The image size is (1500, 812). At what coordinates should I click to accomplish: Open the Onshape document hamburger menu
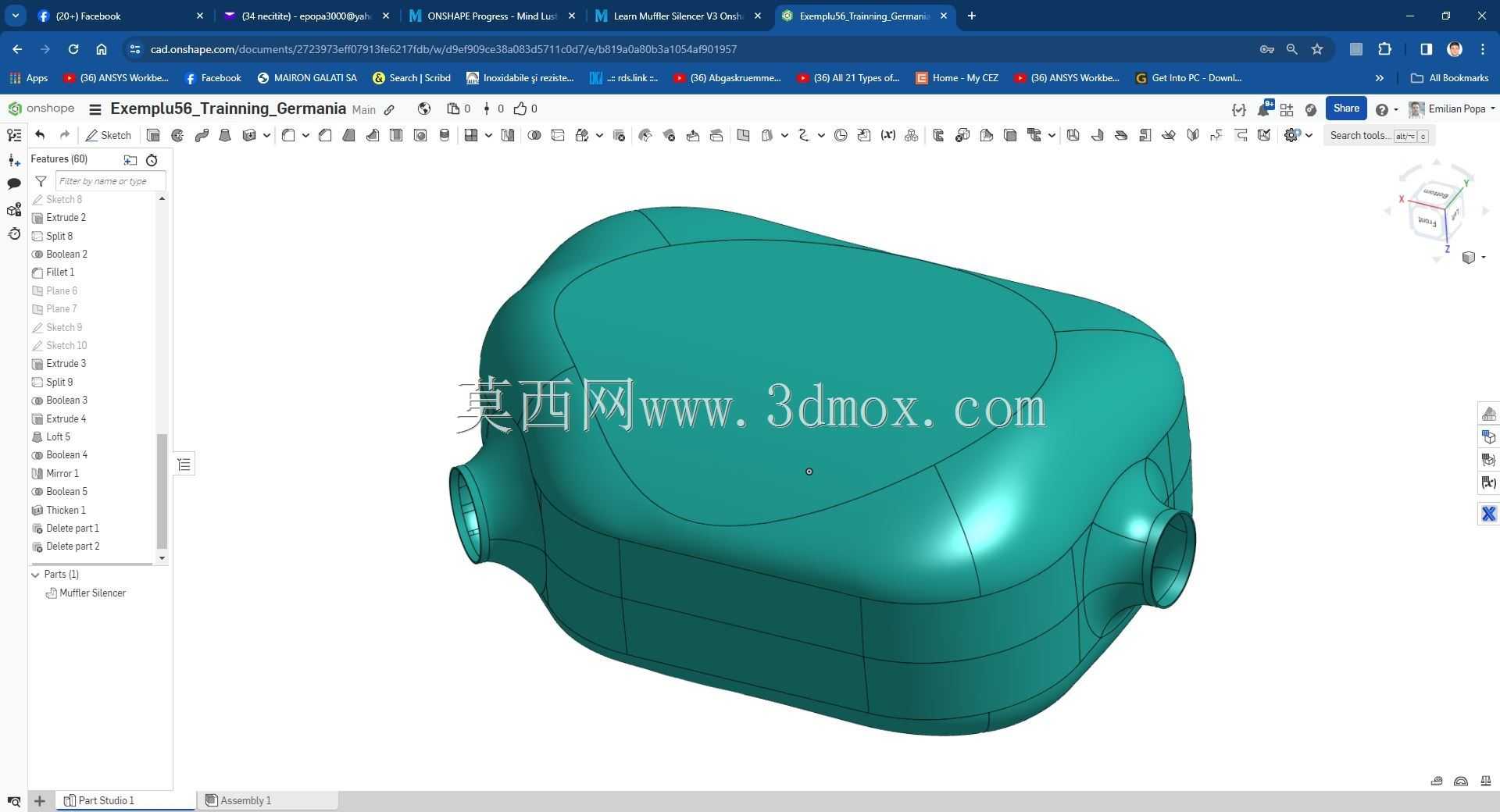95,109
